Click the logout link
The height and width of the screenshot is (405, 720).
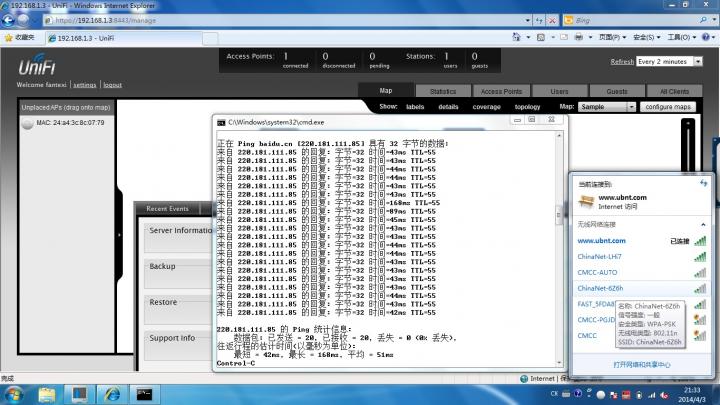pos(112,85)
